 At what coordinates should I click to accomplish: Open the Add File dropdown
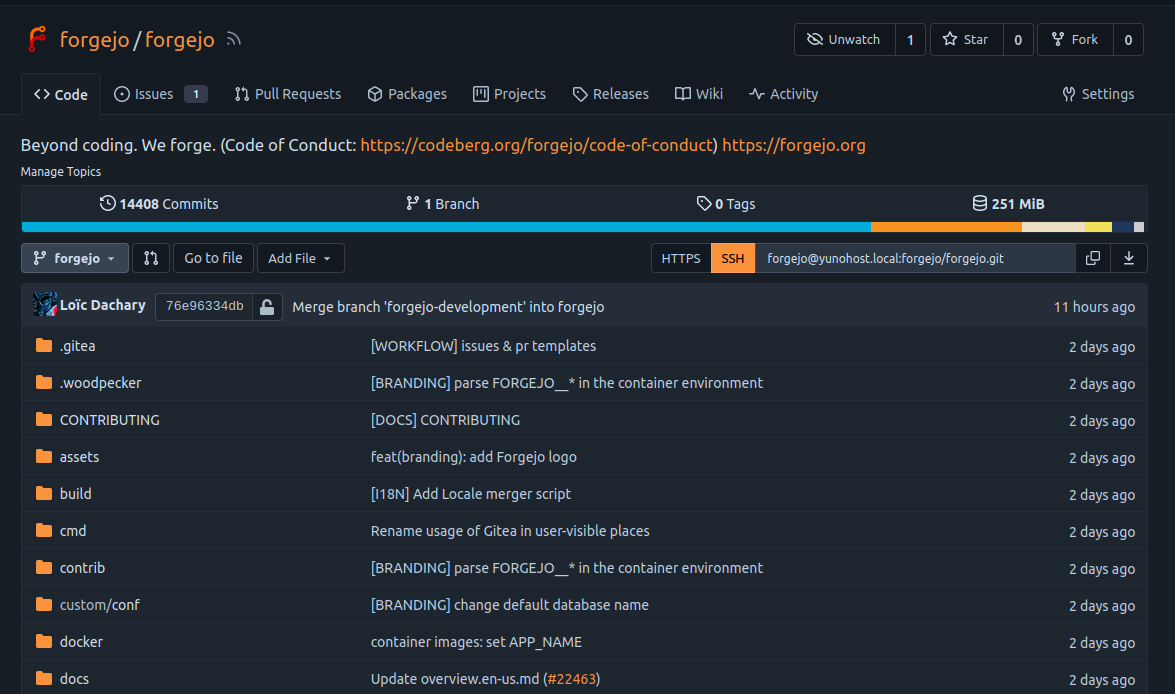301,258
